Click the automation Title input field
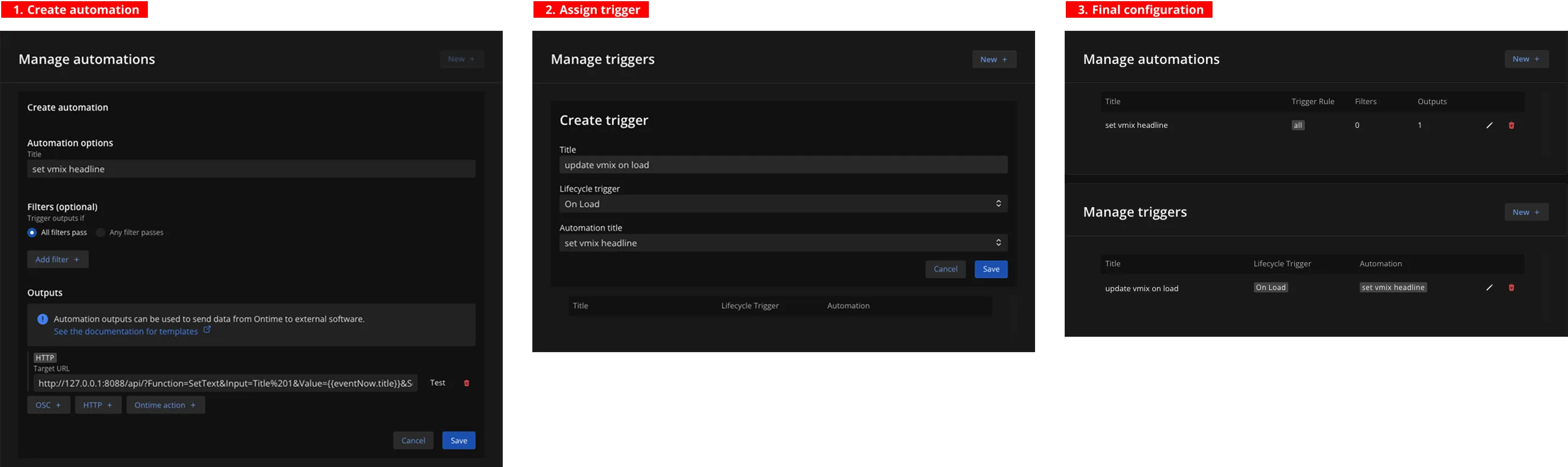1568x467 pixels. [x=251, y=169]
